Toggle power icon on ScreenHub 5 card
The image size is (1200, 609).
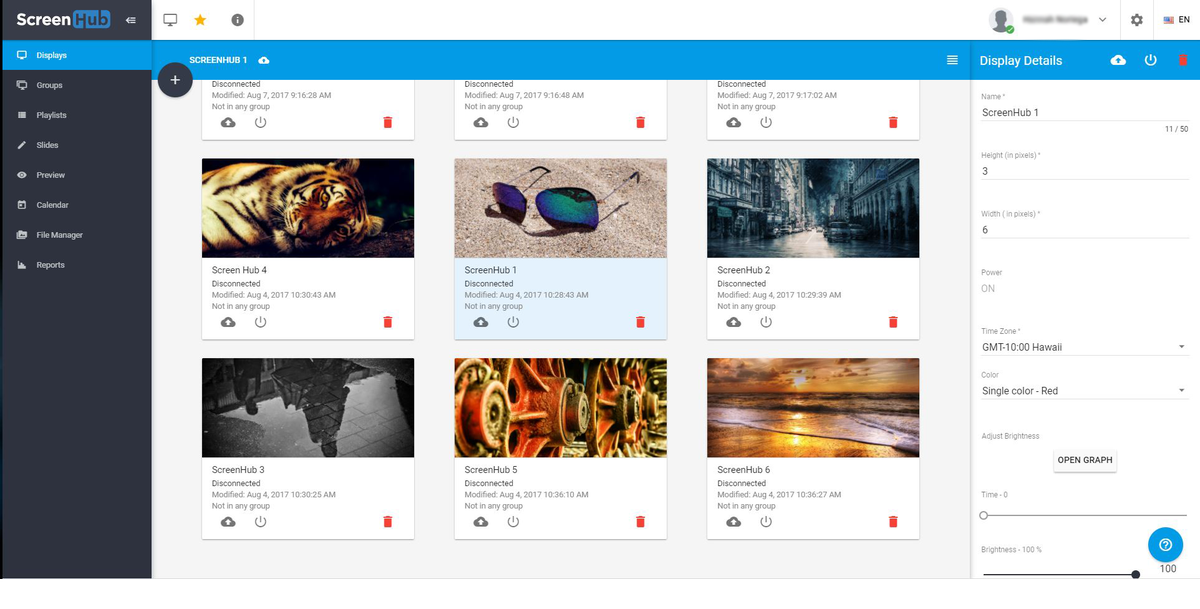tap(513, 522)
